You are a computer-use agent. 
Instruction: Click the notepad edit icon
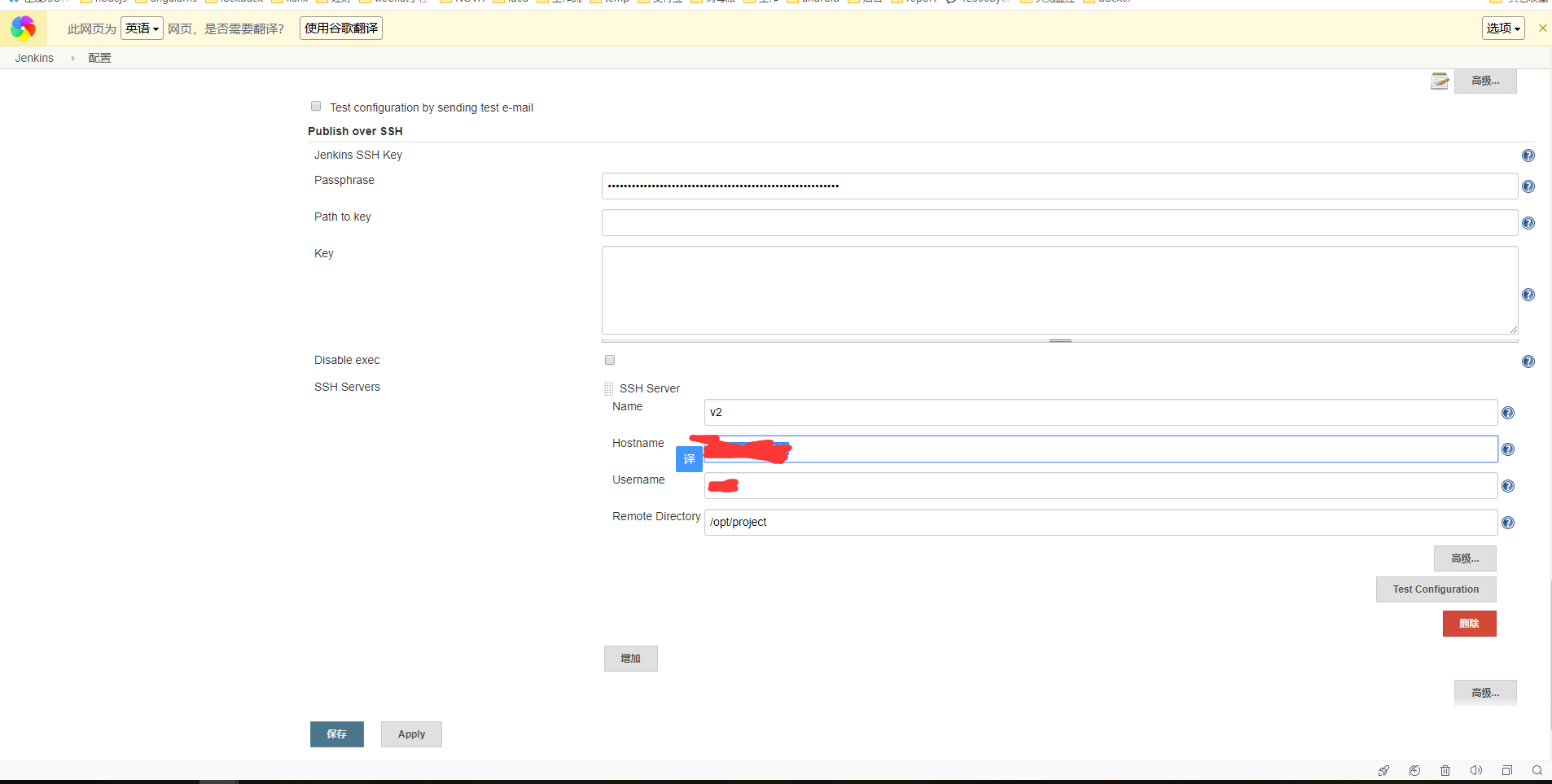click(1440, 81)
